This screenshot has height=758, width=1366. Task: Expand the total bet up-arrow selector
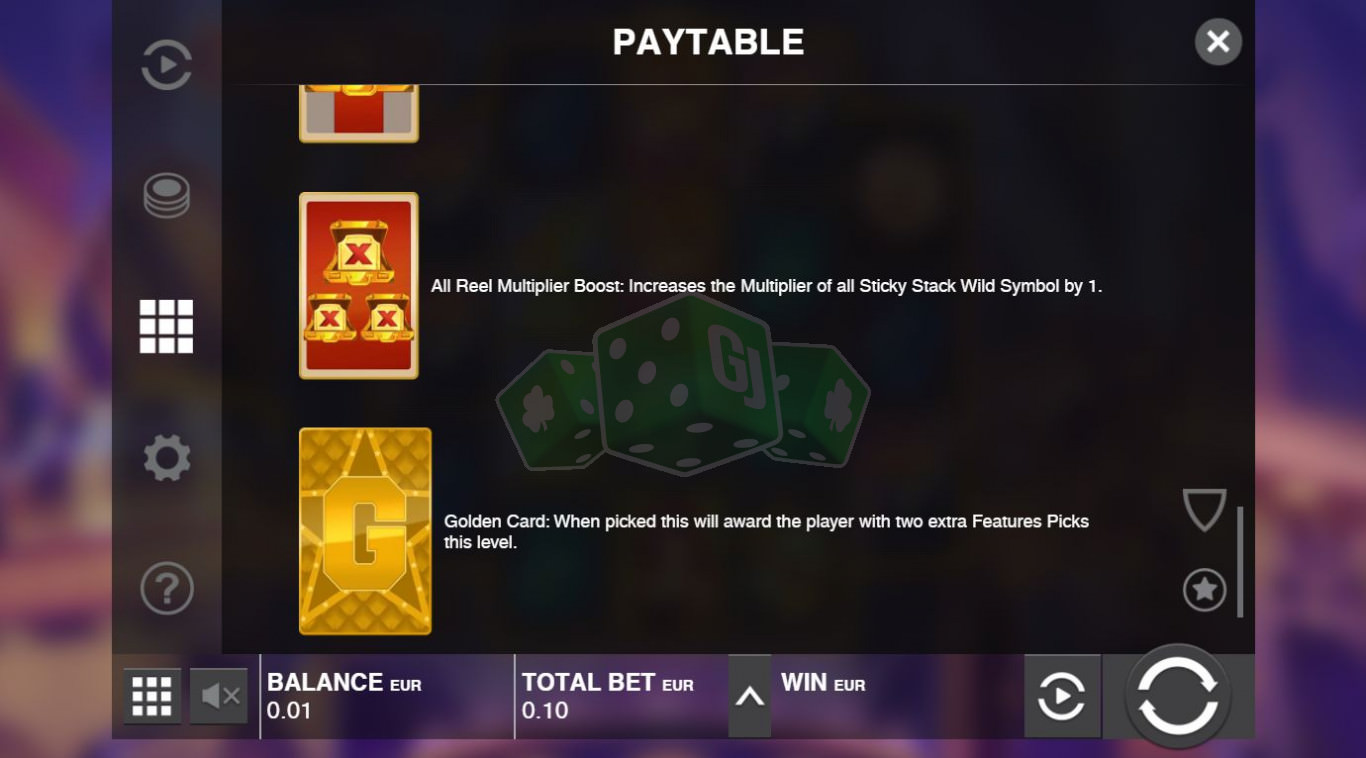click(x=750, y=697)
